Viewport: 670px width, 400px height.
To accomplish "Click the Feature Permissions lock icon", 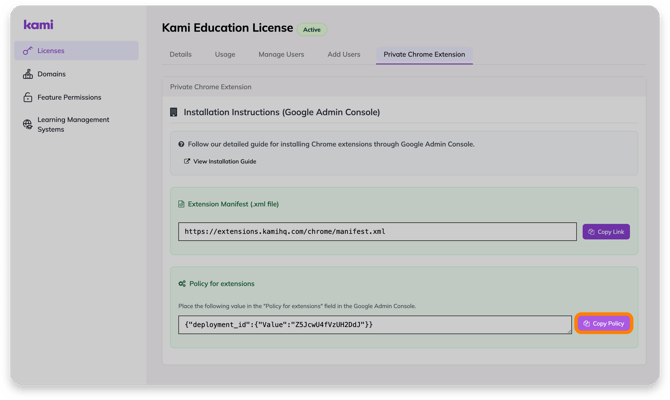I will pyautogui.click(x=28, y=97).
